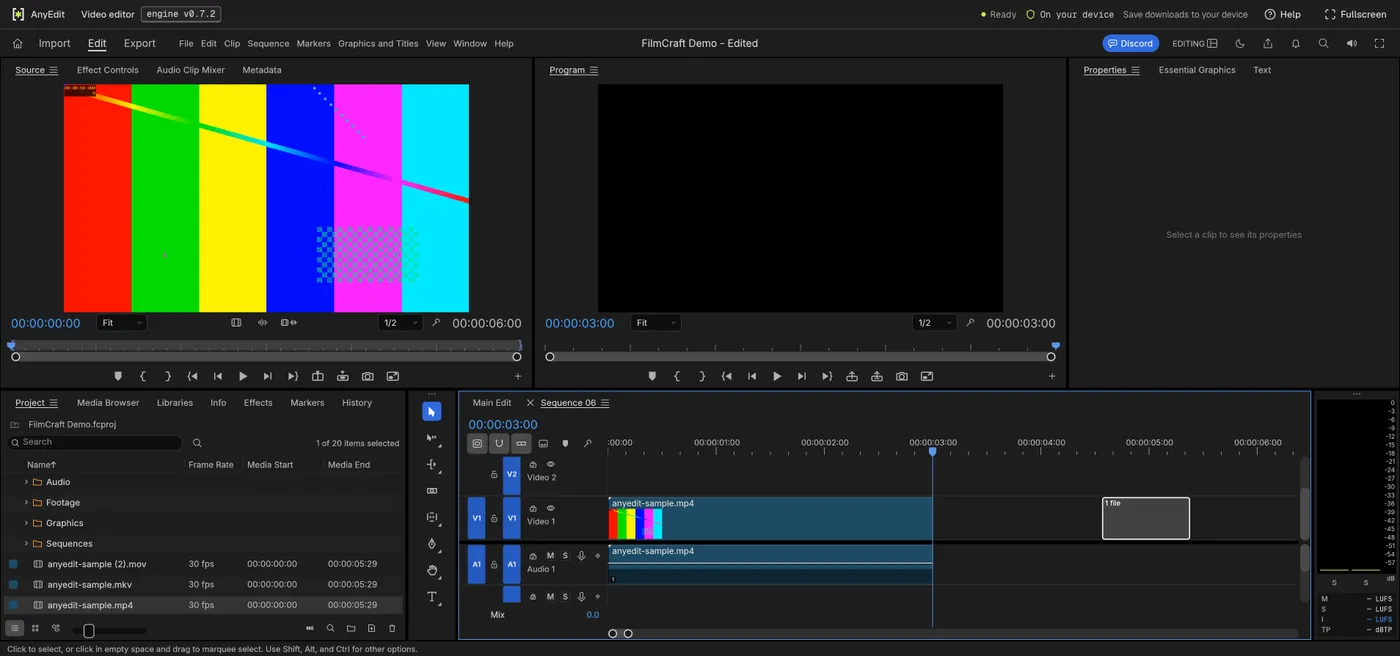Image resolution: width=1400 pixels, height=656 pixels.
Task: Click Lift button in Program monitor
Action: [x=852, y=376]
